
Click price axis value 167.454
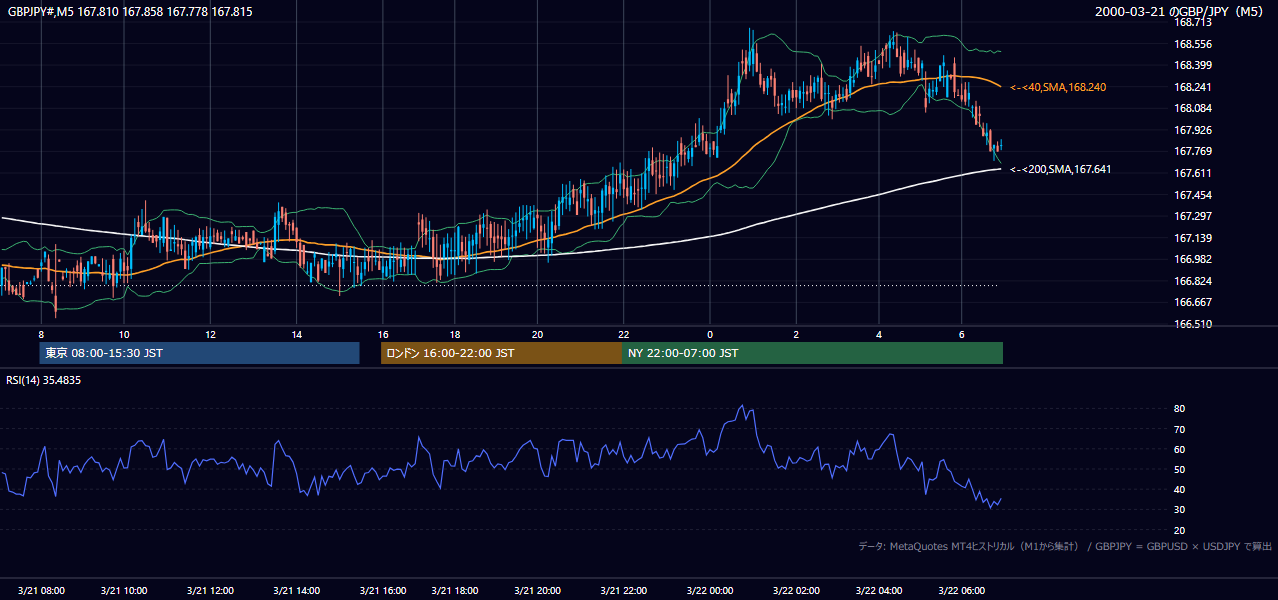[x=1193, y=195]
